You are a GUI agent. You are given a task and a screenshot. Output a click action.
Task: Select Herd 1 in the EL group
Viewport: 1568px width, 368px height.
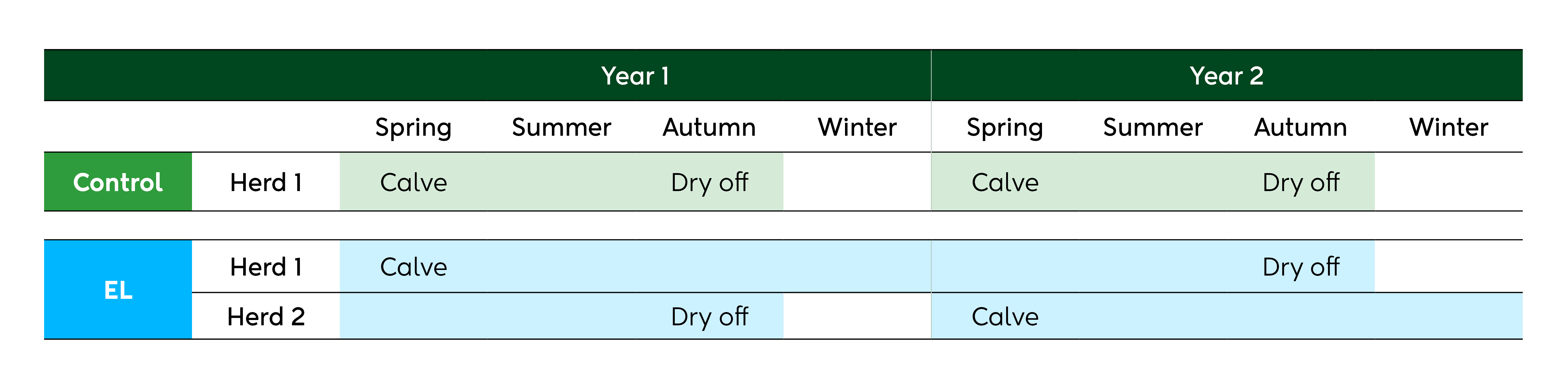pos(266,267)
